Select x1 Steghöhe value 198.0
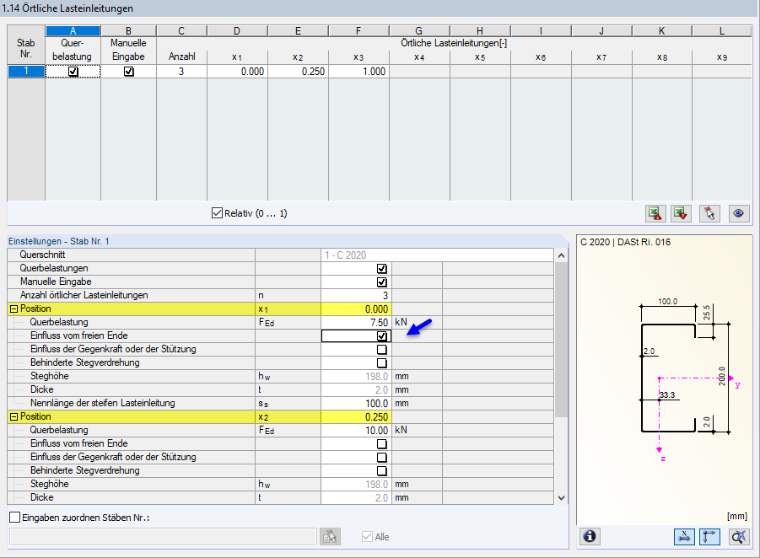760x558 pixels. (356, 376)
